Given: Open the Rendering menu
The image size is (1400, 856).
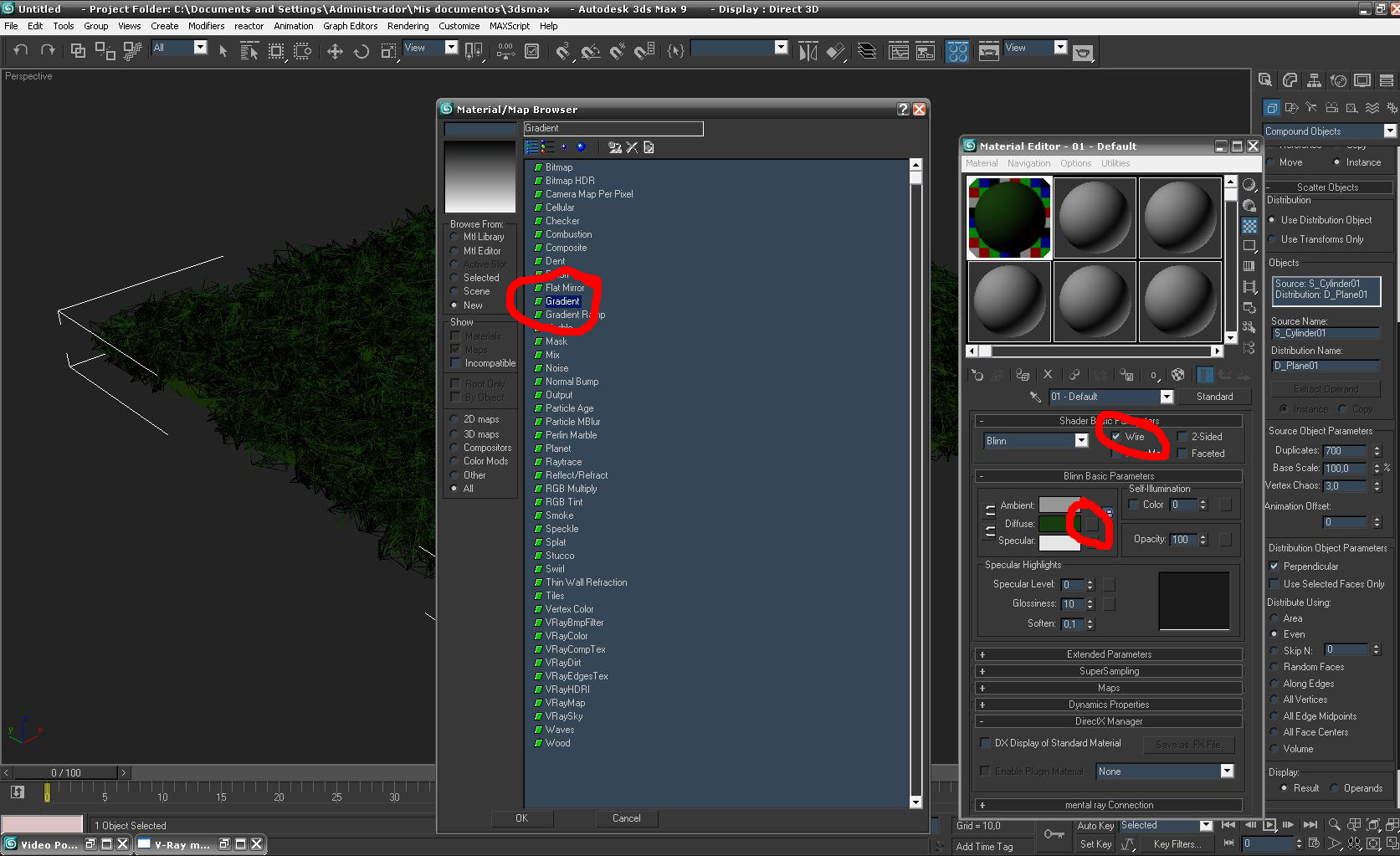Looking at the screenshot, I should coord(408,26).
